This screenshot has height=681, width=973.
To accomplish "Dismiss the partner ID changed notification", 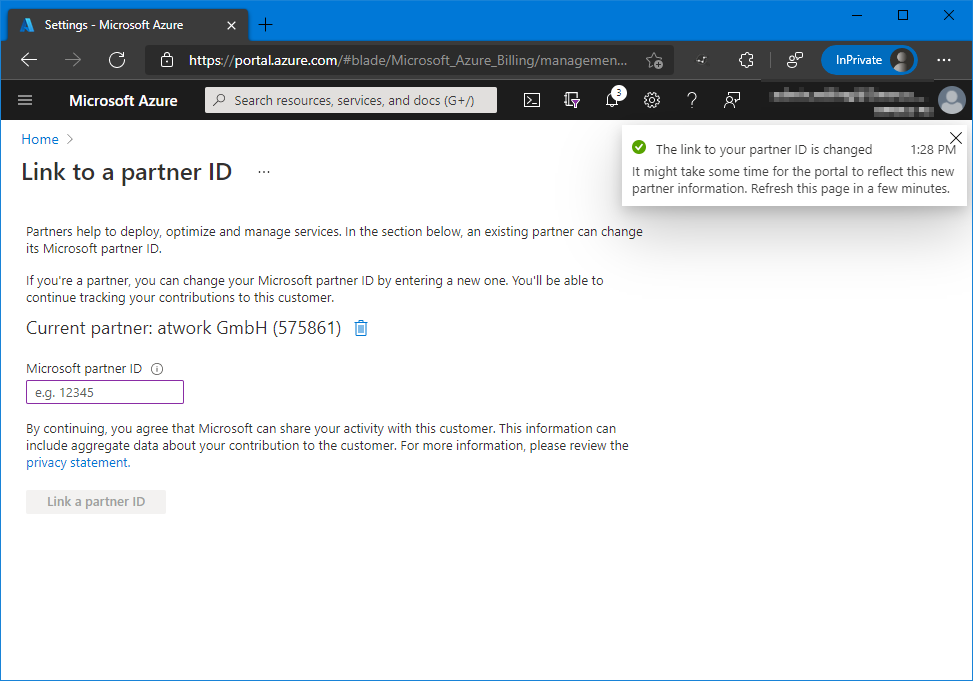I will (956, 138).
